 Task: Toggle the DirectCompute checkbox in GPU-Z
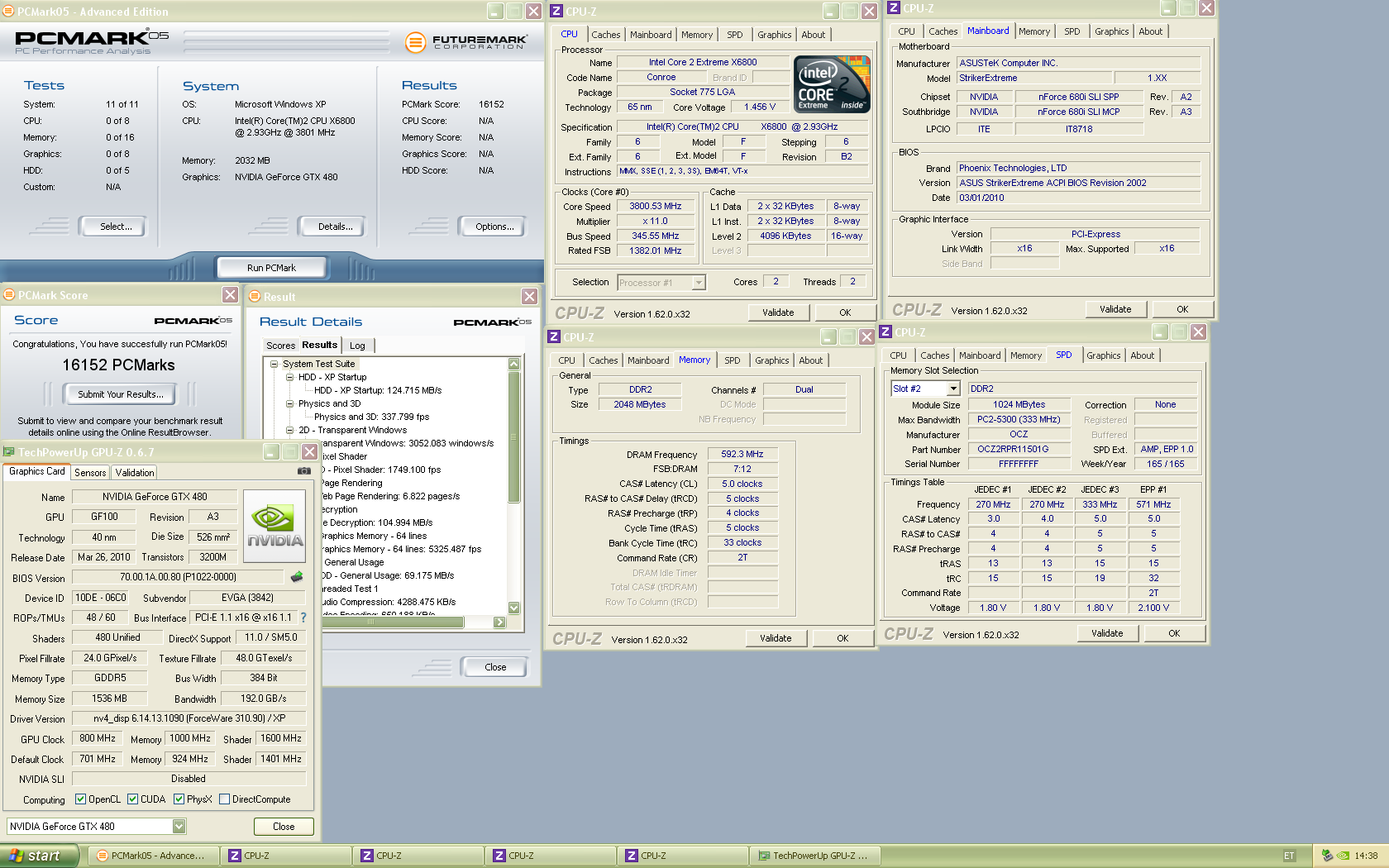coord(224,799)
